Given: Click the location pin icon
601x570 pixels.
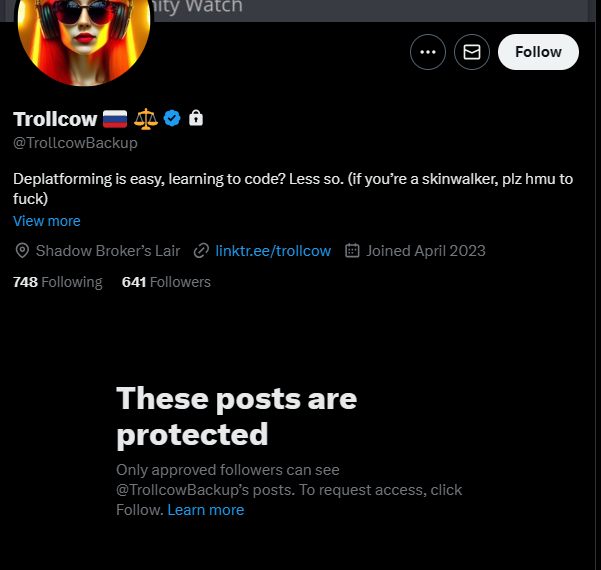Looking at the screenshot, I should pos(23,250).
